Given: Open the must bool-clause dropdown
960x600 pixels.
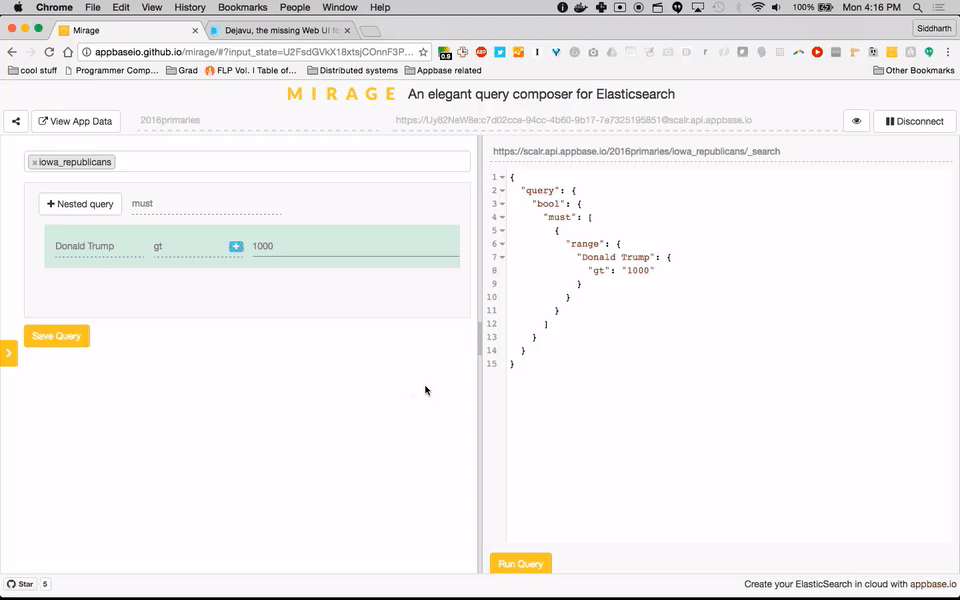Looking at the screenshot, I should point(206,204).
